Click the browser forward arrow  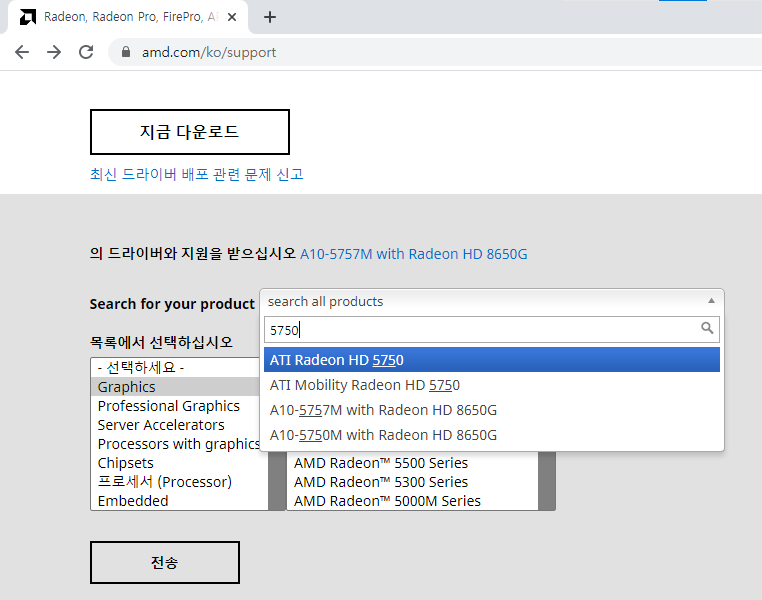coord(54,52)
